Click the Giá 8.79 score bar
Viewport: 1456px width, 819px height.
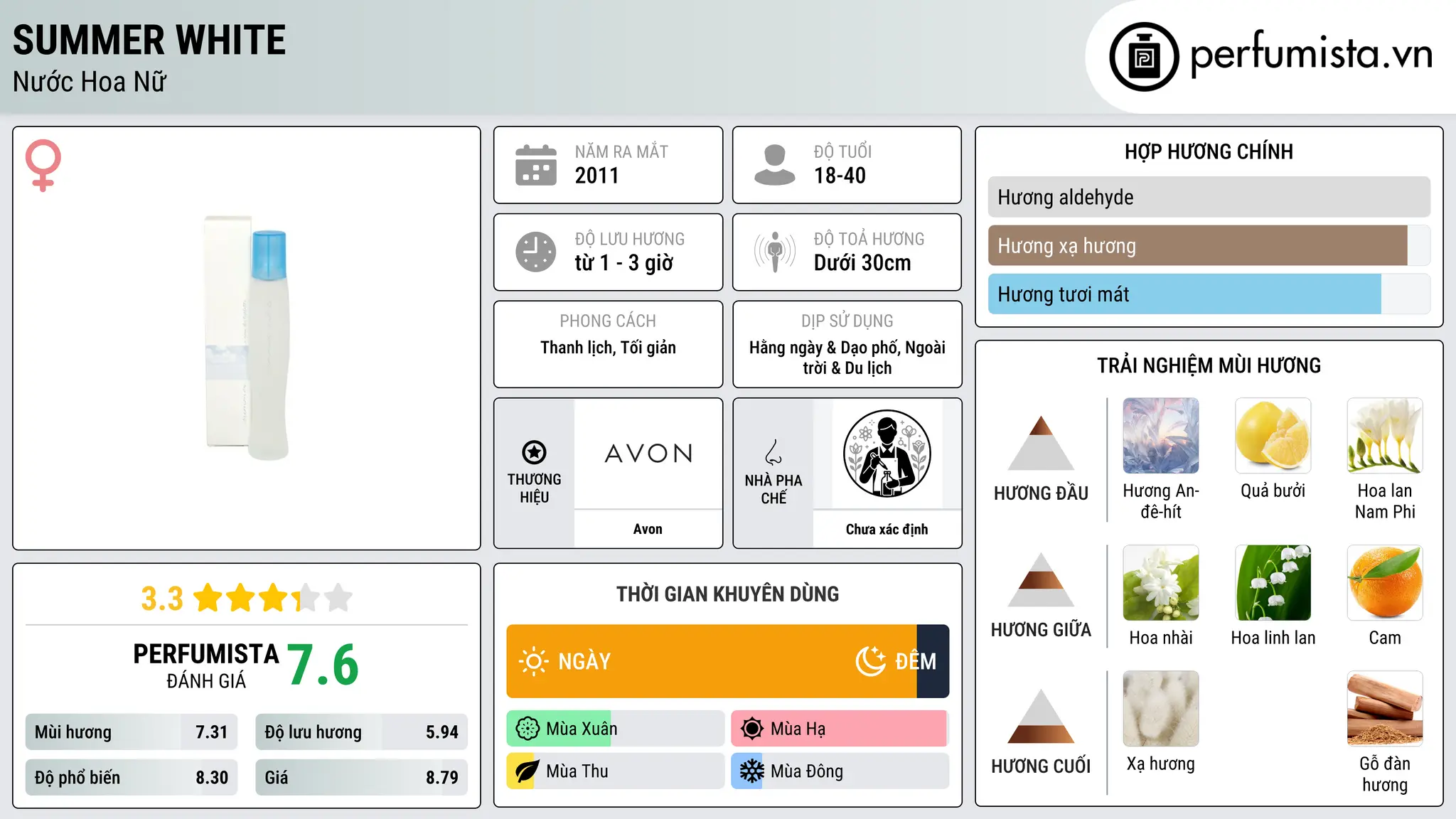[x=362, y=777]
